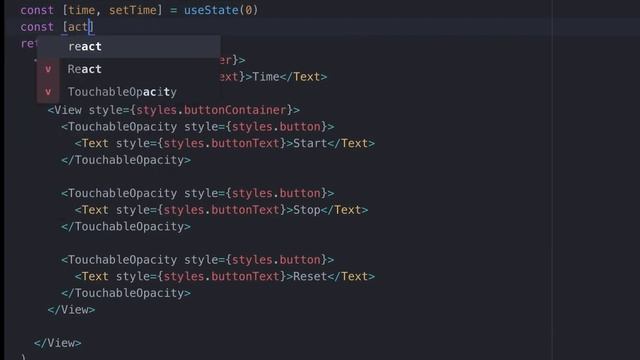Click 'styles.buttonText' on the Stop line

(222, 210)
